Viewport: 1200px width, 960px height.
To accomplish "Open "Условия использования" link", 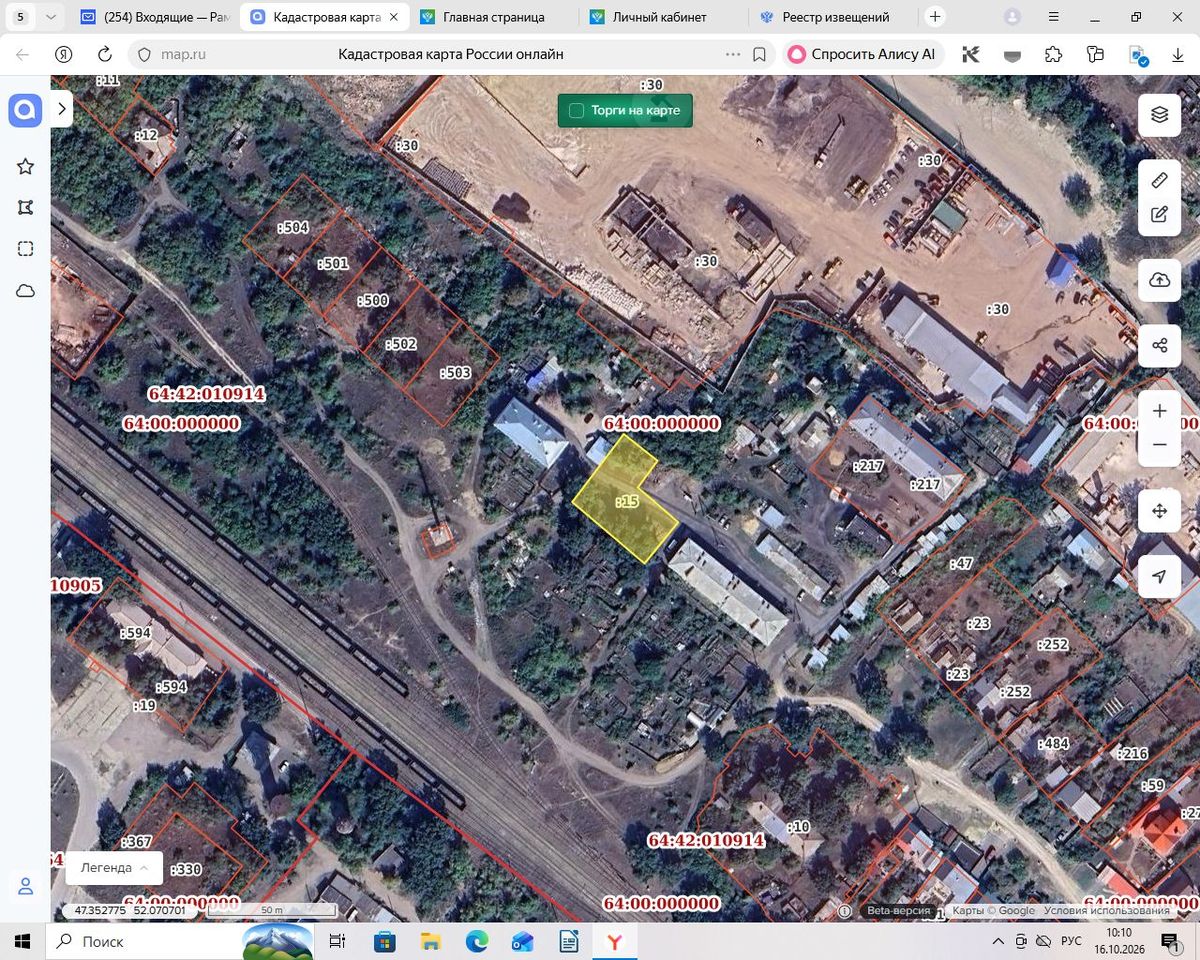I will click(x=1107, y=911).
